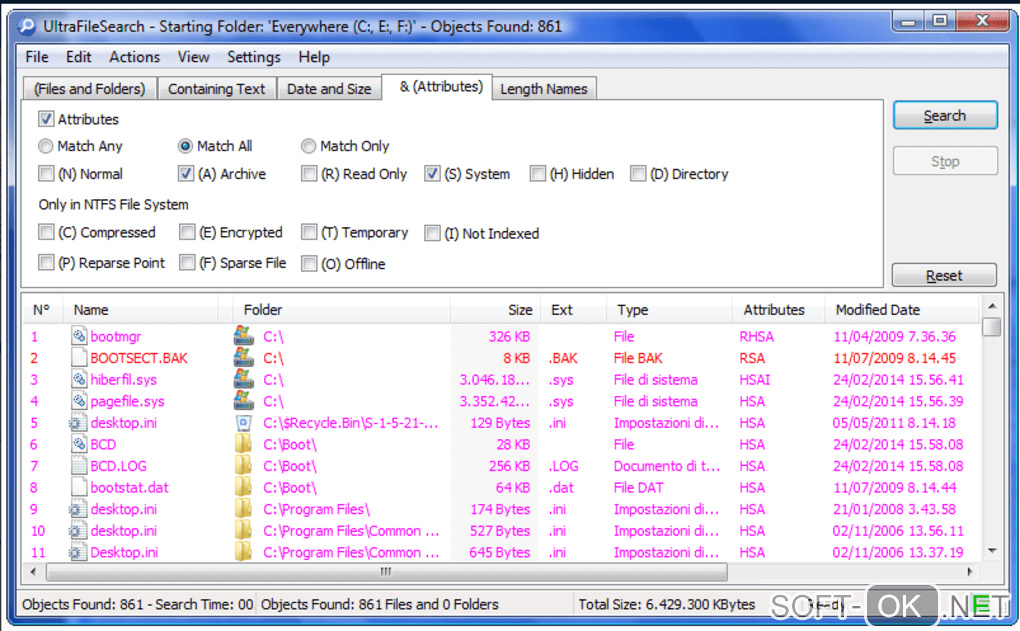Tick the (D) Directory attribute

[x=638, y=174]
